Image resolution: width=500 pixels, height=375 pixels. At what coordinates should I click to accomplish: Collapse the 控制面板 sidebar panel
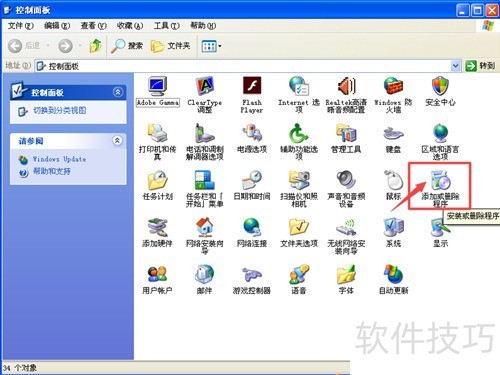[118, 92]
